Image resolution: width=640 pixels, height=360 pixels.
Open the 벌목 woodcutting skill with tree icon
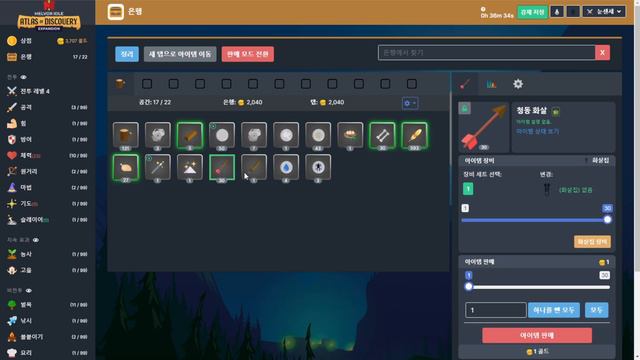[x=47, y=304]
